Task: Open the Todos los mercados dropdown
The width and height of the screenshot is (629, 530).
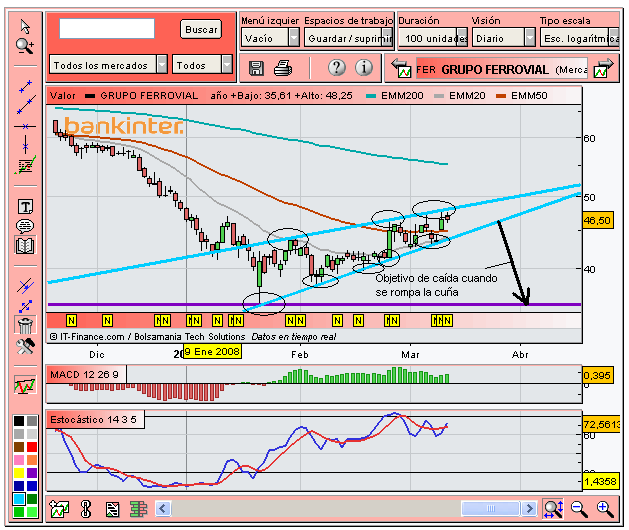Action: pos(108,65)
